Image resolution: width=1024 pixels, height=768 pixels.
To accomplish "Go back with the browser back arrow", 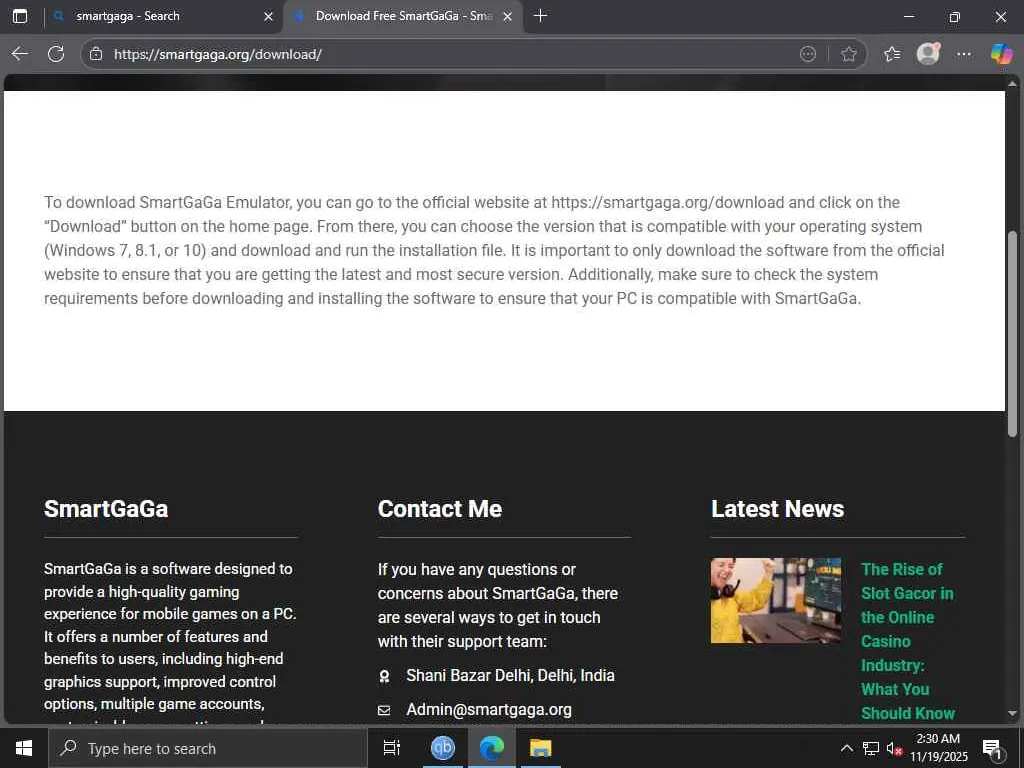I will click(20, 54).
